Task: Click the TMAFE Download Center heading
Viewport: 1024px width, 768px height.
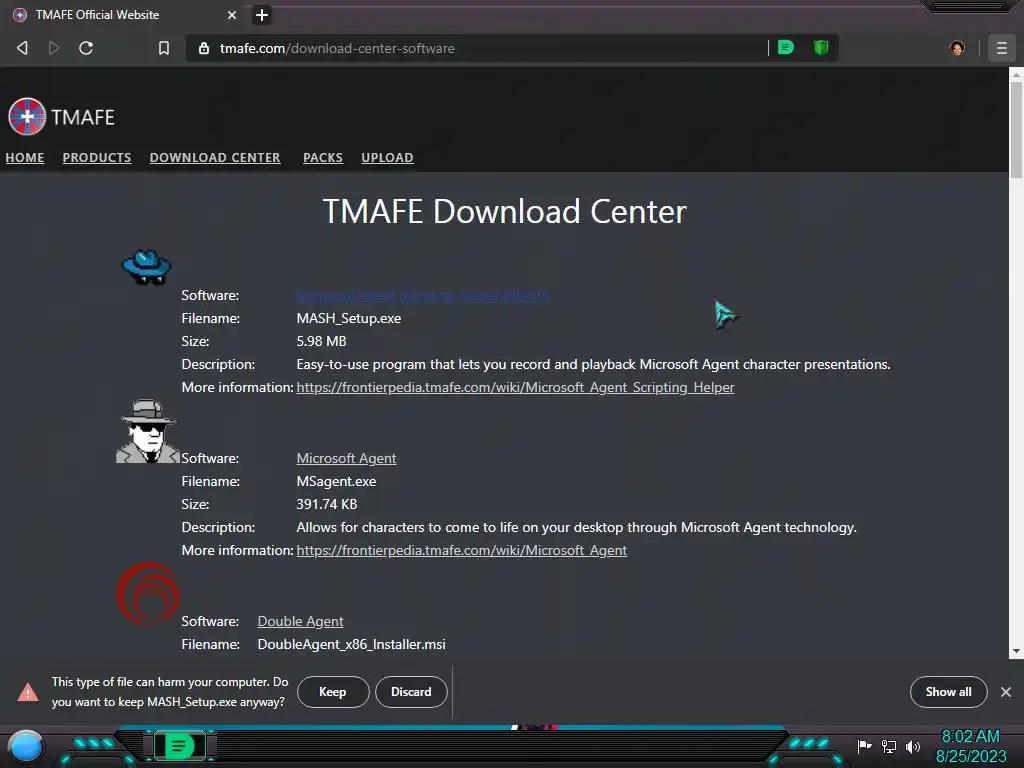Action: click(x=505, y=212)
